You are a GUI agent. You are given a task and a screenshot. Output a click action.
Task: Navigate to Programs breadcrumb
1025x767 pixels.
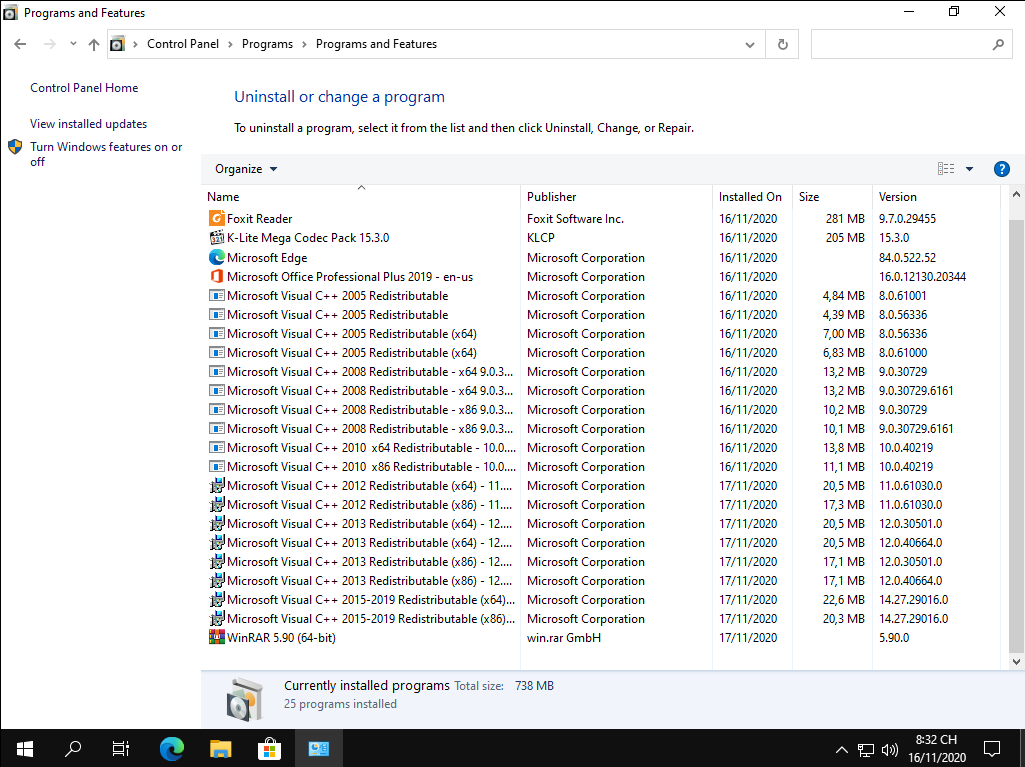tap(267, 44)
